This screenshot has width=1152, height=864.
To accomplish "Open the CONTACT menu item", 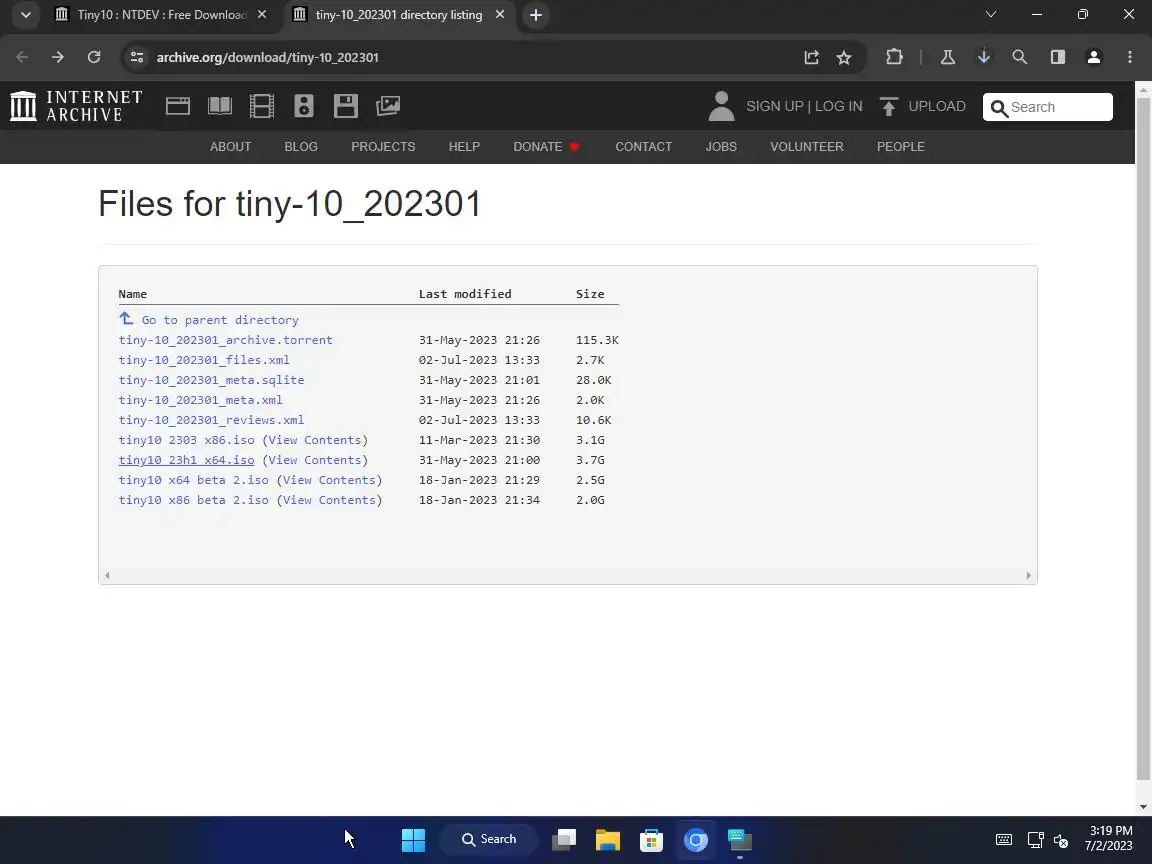I will (x=644, y=147).
